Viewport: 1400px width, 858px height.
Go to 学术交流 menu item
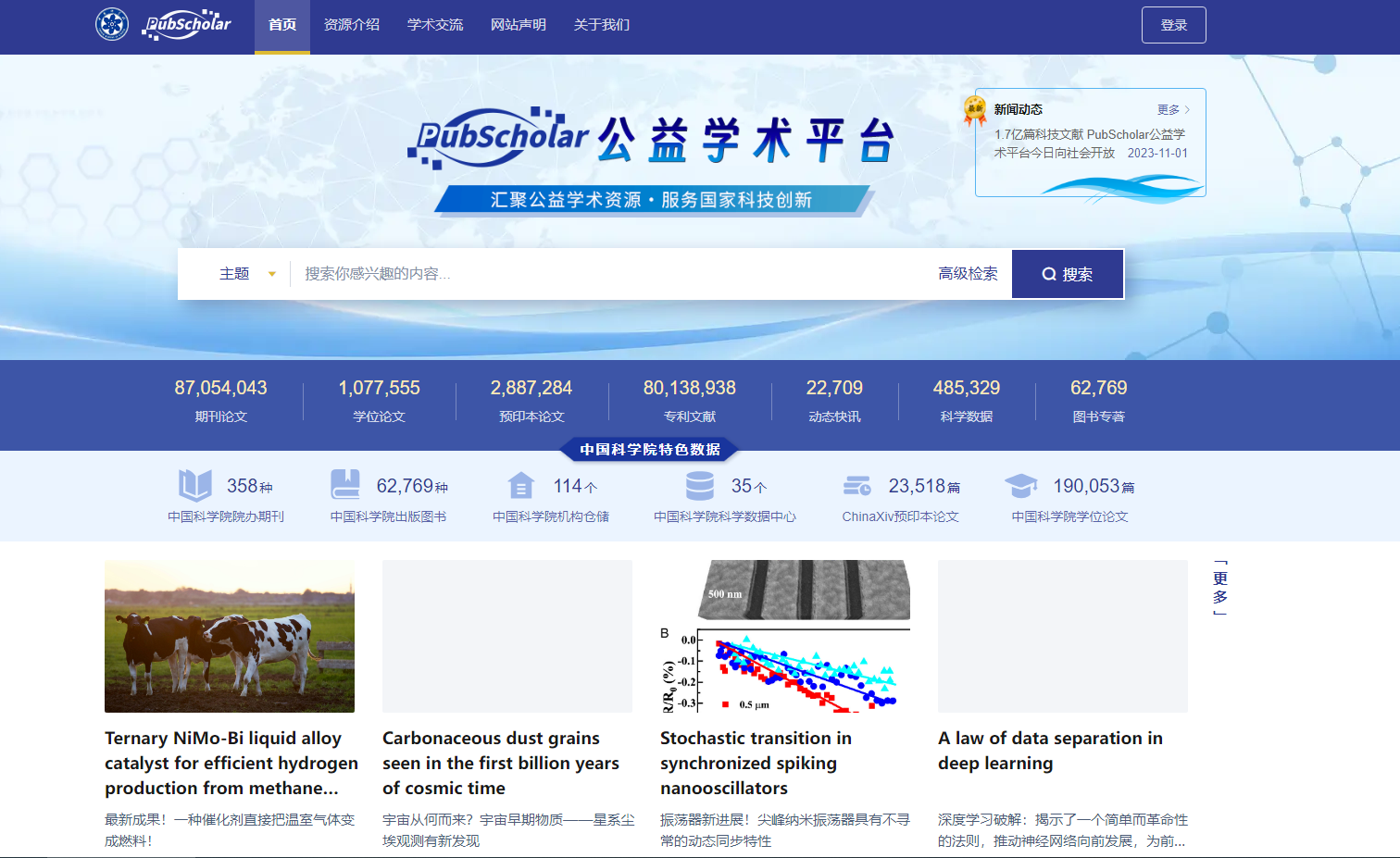435,25
